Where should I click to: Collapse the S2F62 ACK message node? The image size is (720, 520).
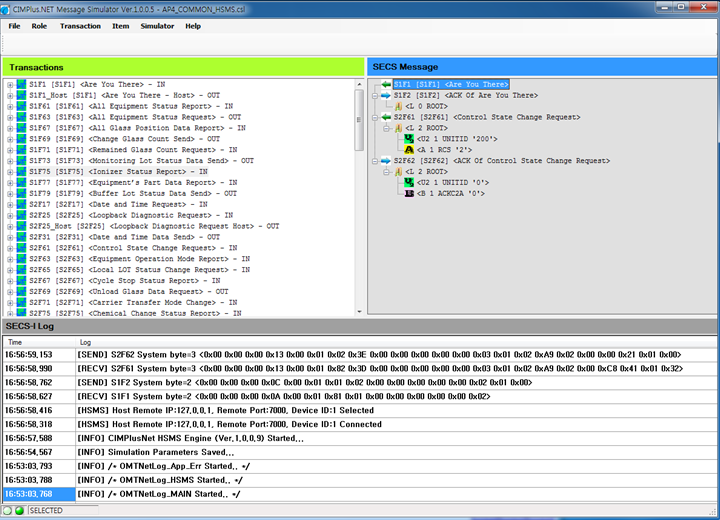(374, 160)
